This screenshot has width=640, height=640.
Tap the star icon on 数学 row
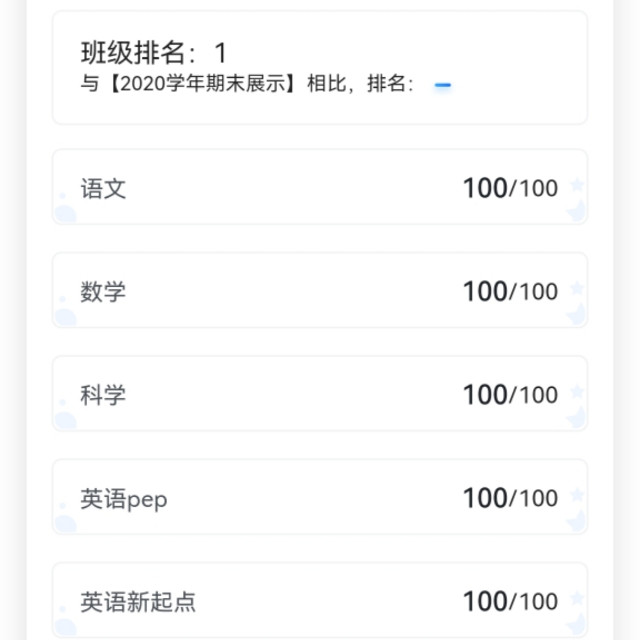tap(577, 289)
